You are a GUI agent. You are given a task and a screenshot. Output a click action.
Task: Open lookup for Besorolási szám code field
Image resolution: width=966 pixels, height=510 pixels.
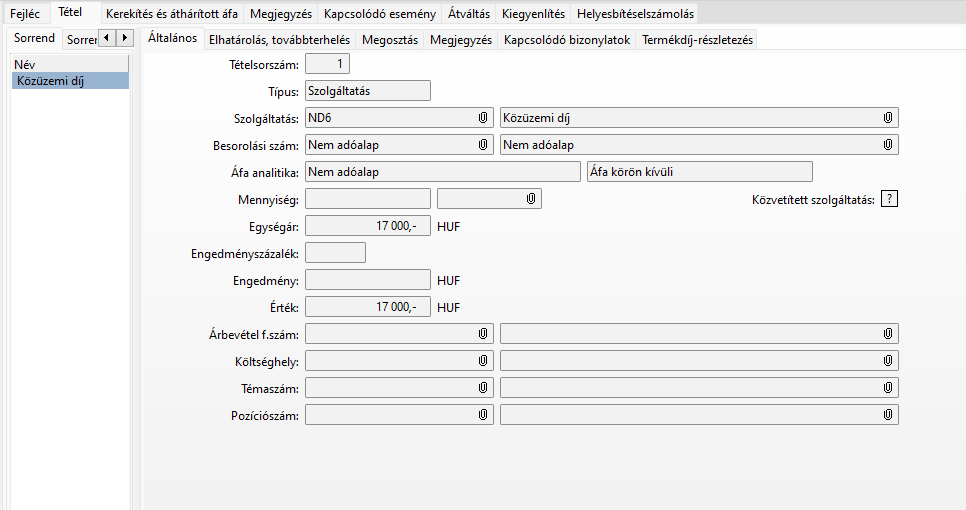[482, 145]
